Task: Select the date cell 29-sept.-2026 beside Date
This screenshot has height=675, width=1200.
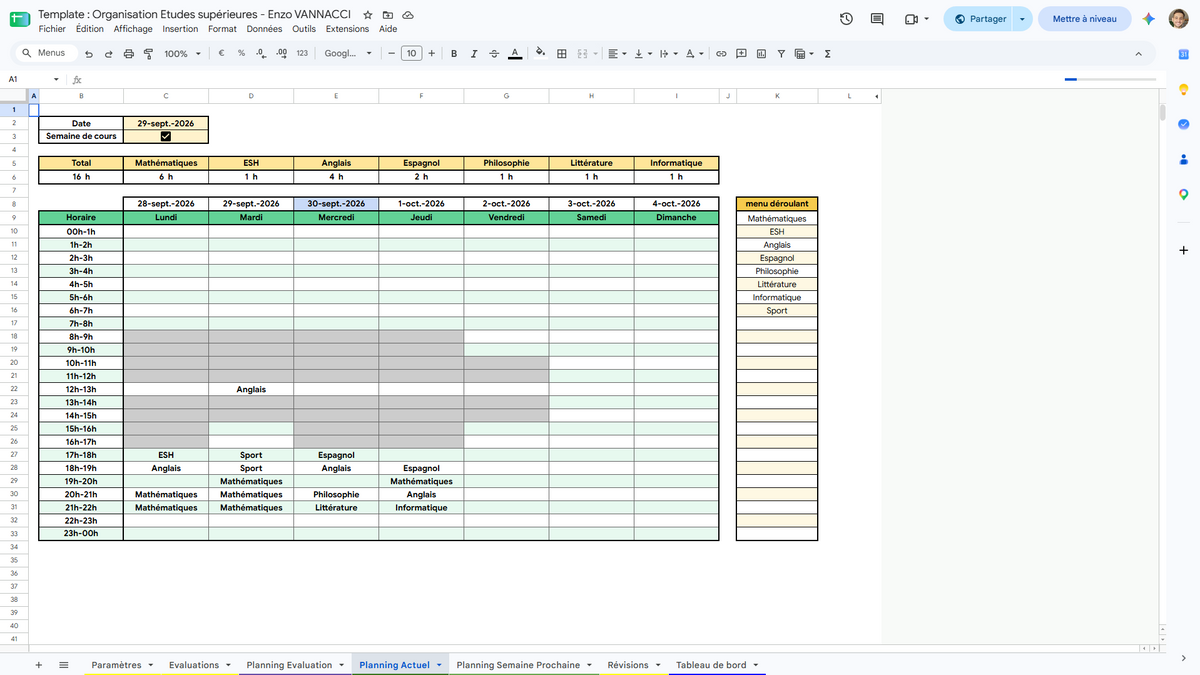Action: (x=166, y=123)
